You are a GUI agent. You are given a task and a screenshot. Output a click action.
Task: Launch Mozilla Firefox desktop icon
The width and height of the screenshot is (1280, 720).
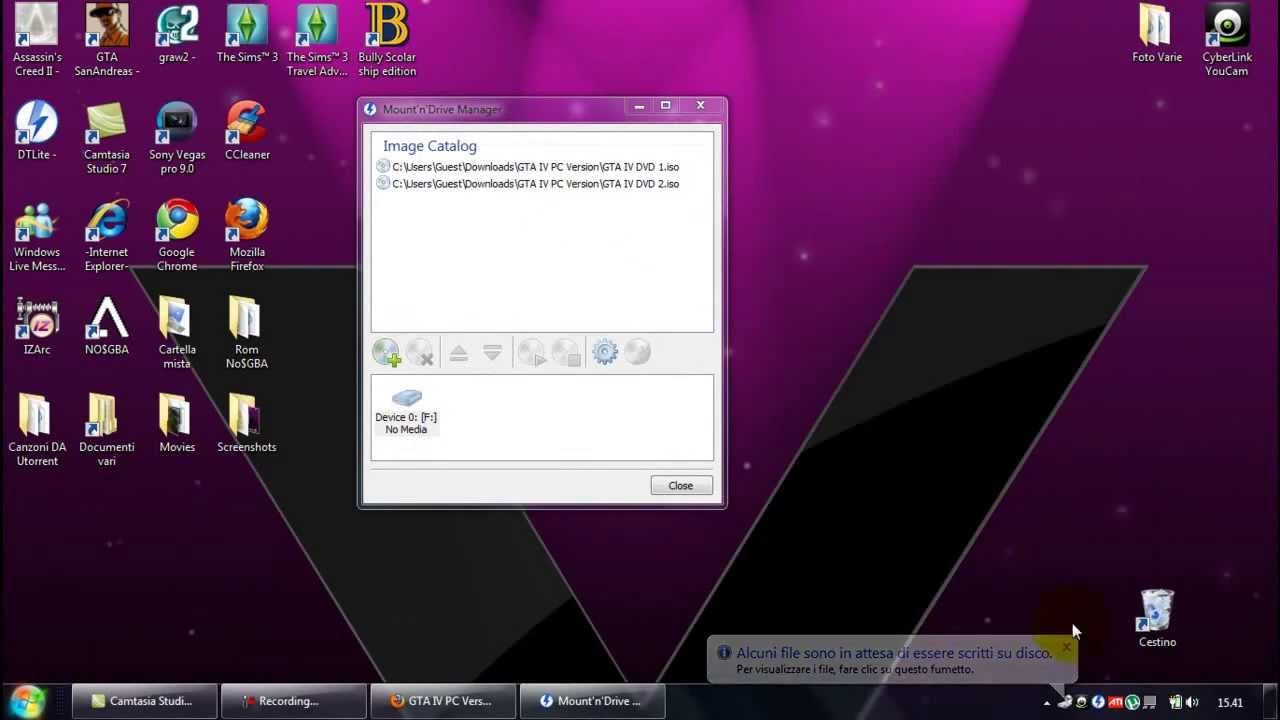tap(247, 235)
